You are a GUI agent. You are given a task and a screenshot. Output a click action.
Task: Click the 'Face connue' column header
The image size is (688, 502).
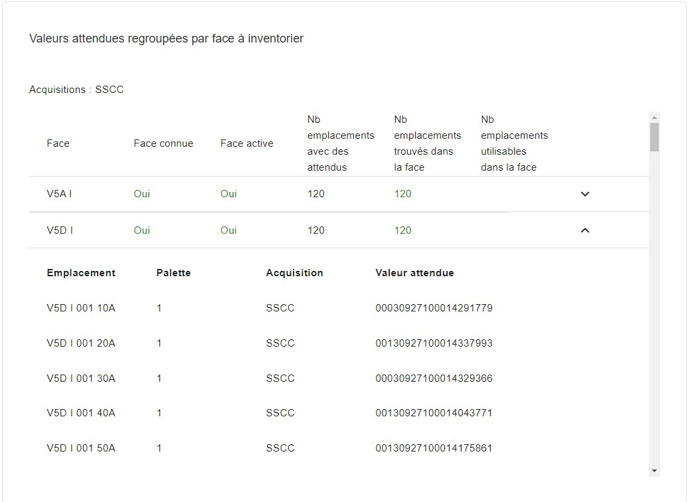click(x=163, y=143)
